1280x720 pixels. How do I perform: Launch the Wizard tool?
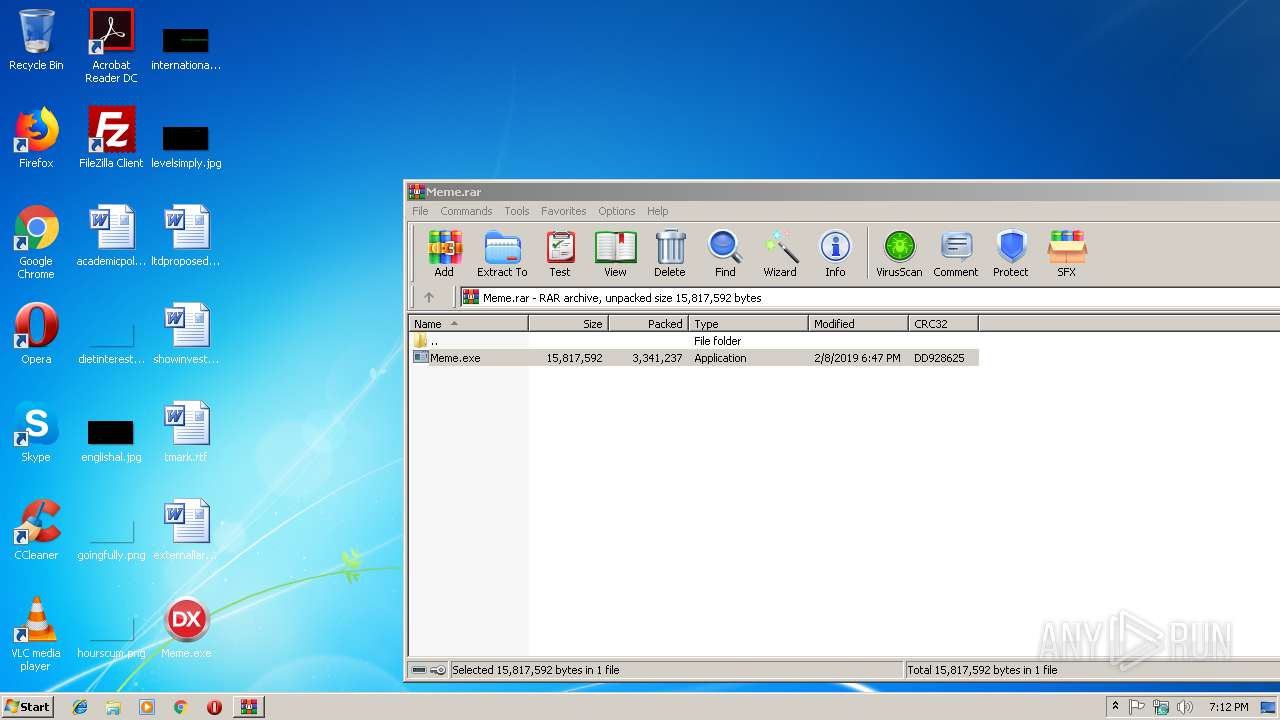[x=780, y=253]
